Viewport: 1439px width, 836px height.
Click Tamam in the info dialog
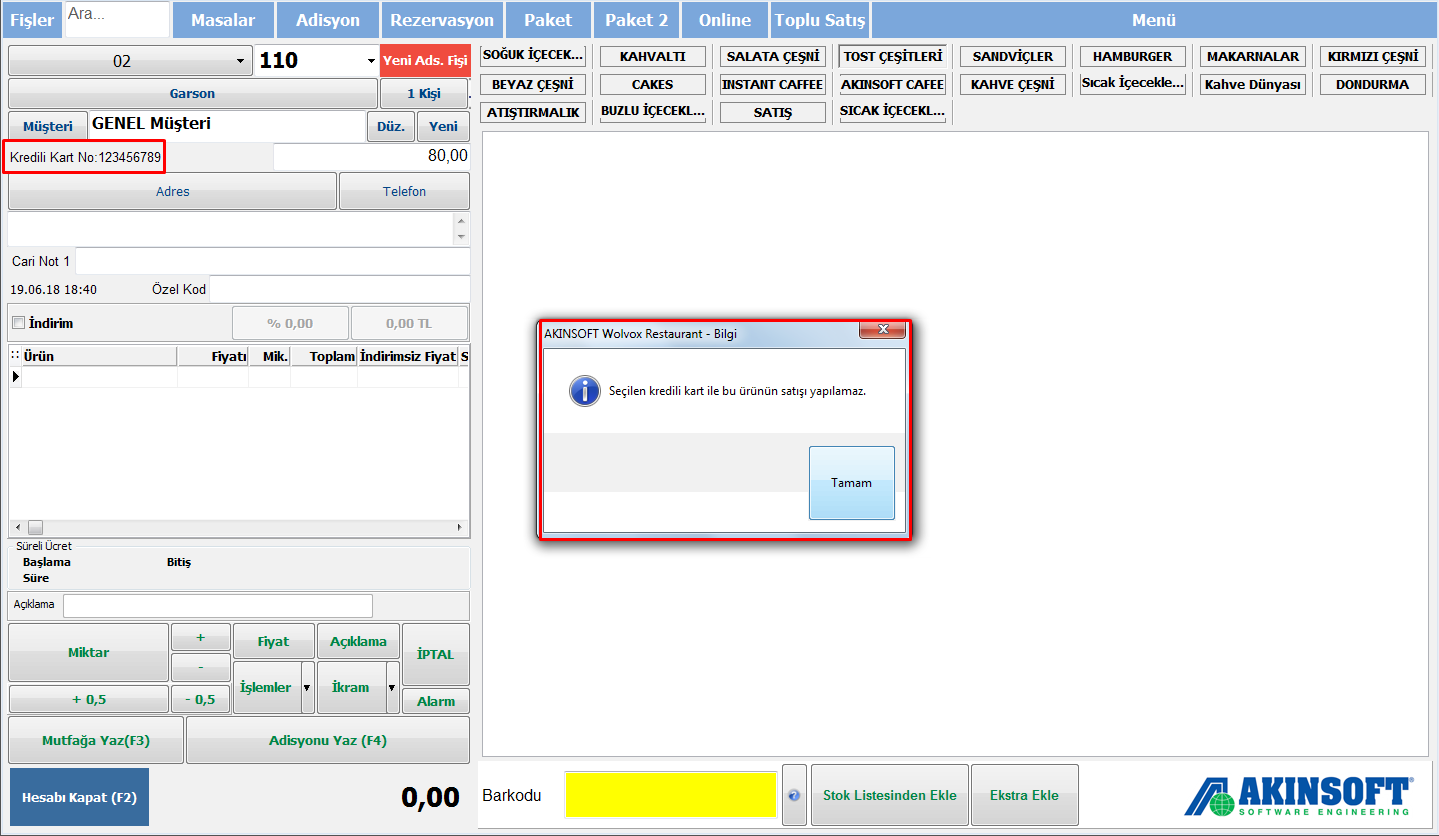[x=852, y=483]
